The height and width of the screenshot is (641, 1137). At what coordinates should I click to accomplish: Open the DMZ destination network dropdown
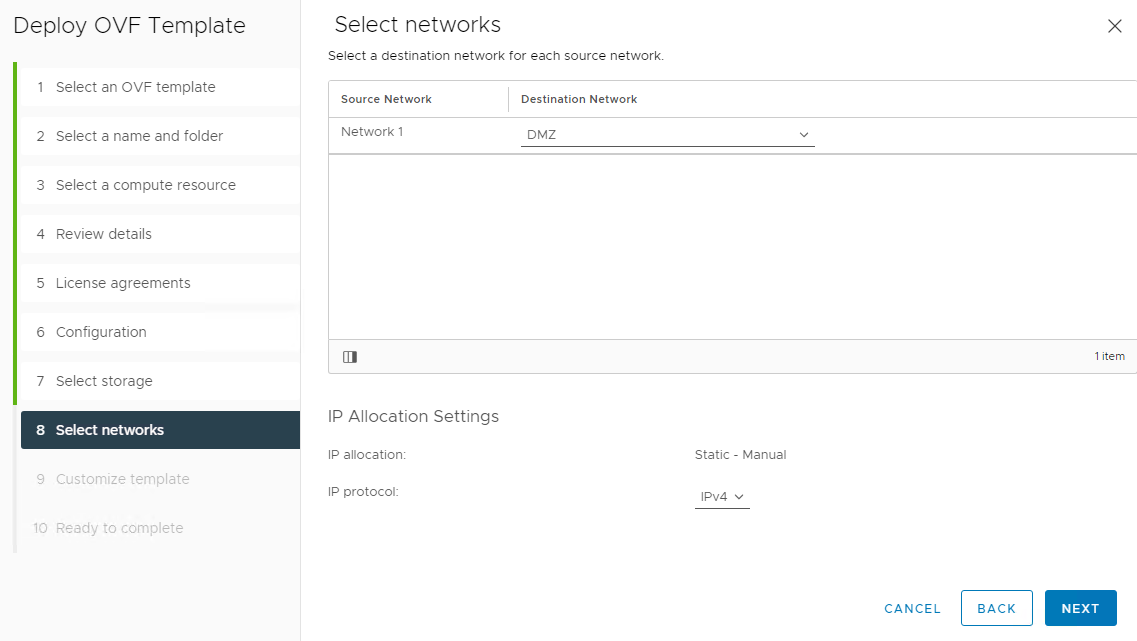pyautogui.click(x=667, y=133)
